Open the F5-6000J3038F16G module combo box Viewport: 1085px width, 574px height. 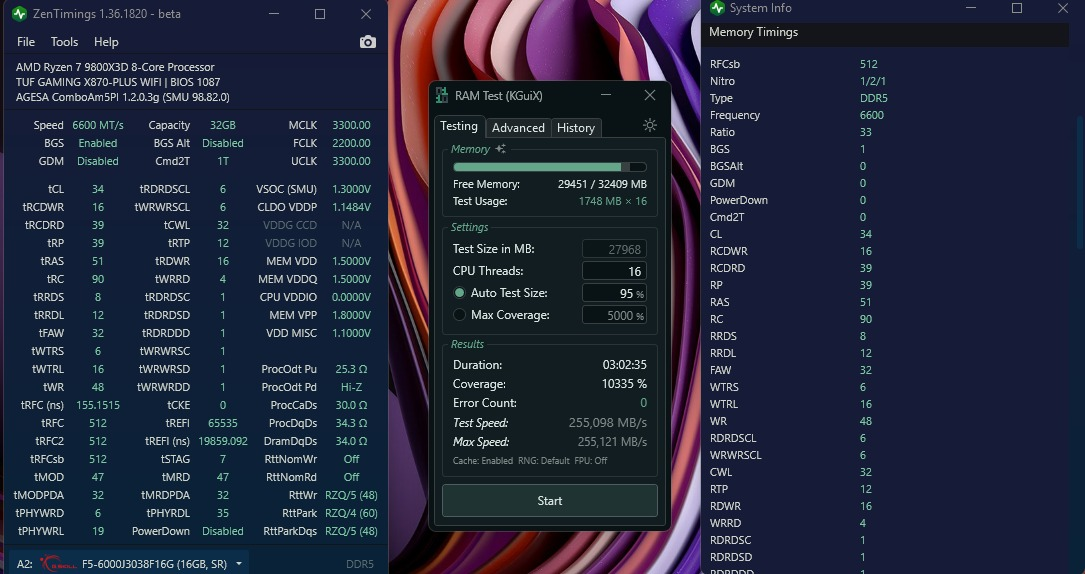[x=127, y=564]
